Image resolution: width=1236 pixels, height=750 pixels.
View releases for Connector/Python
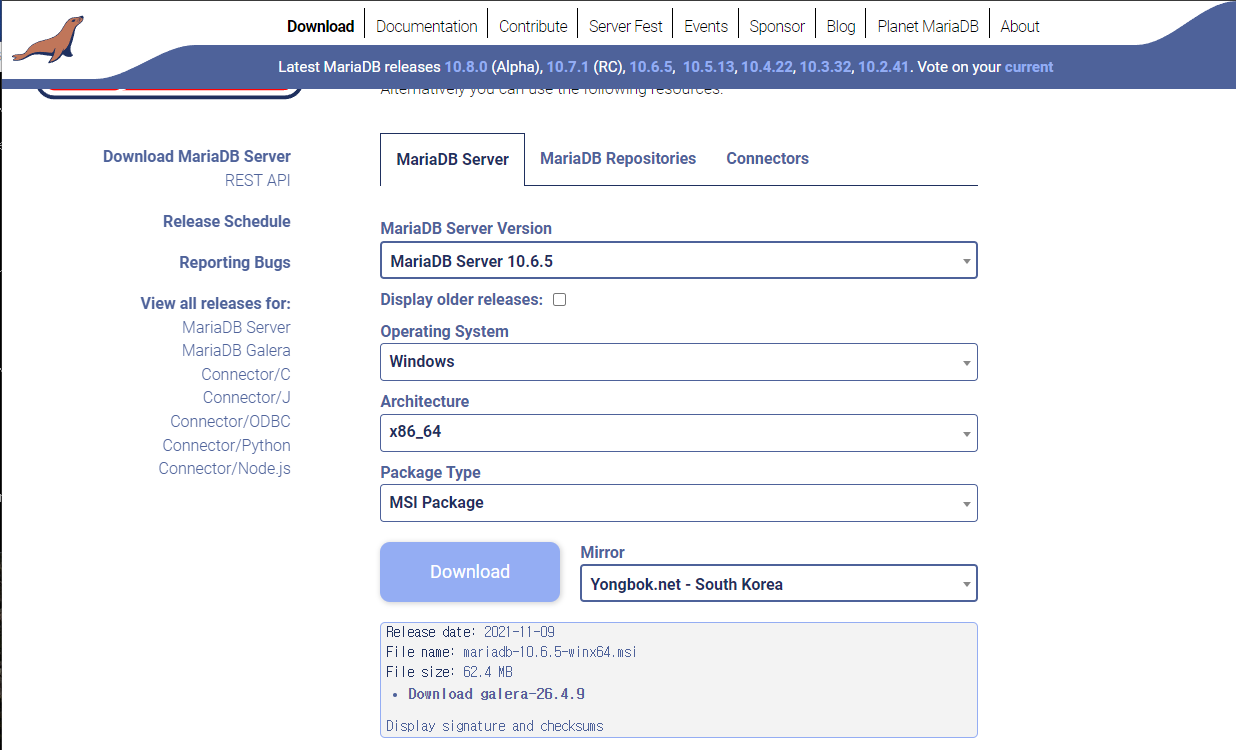point(227,445)
